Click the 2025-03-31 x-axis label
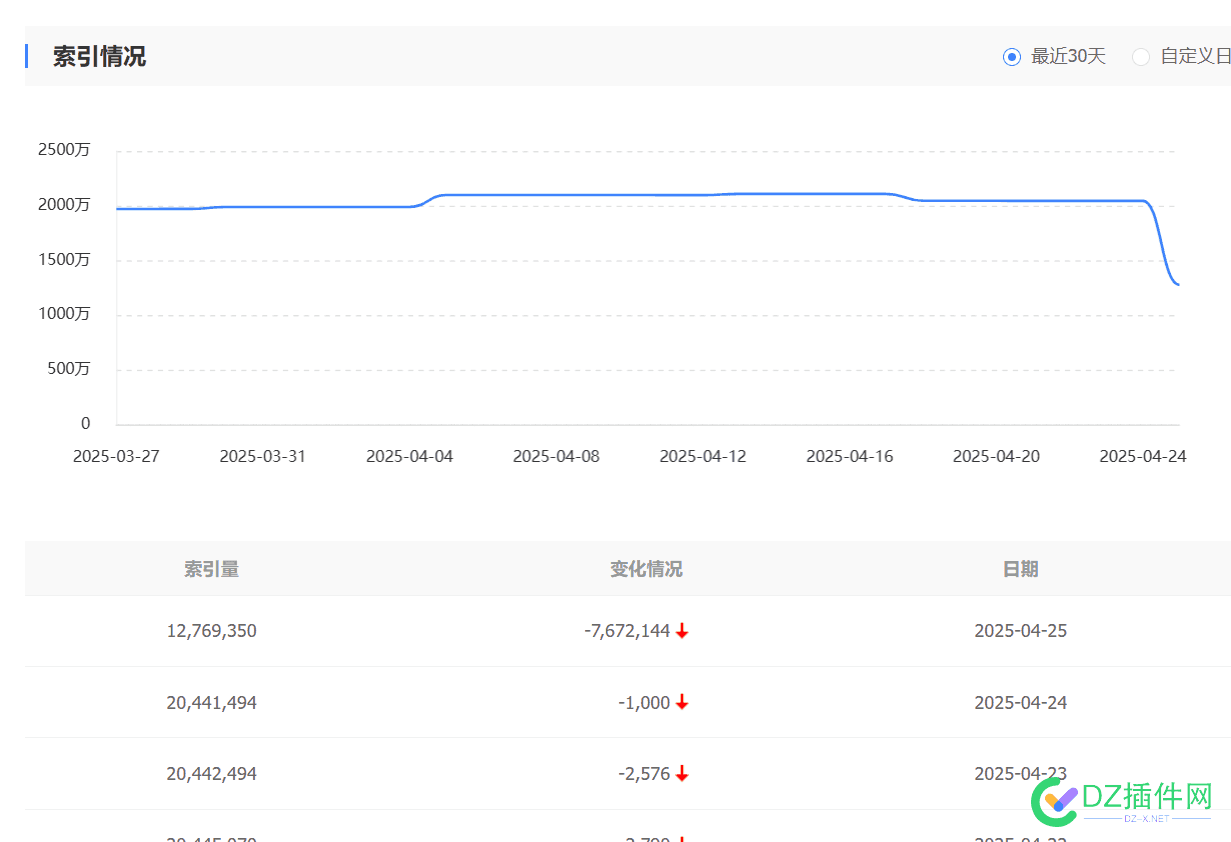The width and height of the screenshot is (1231, 842). pyautogui.click(x=263, y=456)
